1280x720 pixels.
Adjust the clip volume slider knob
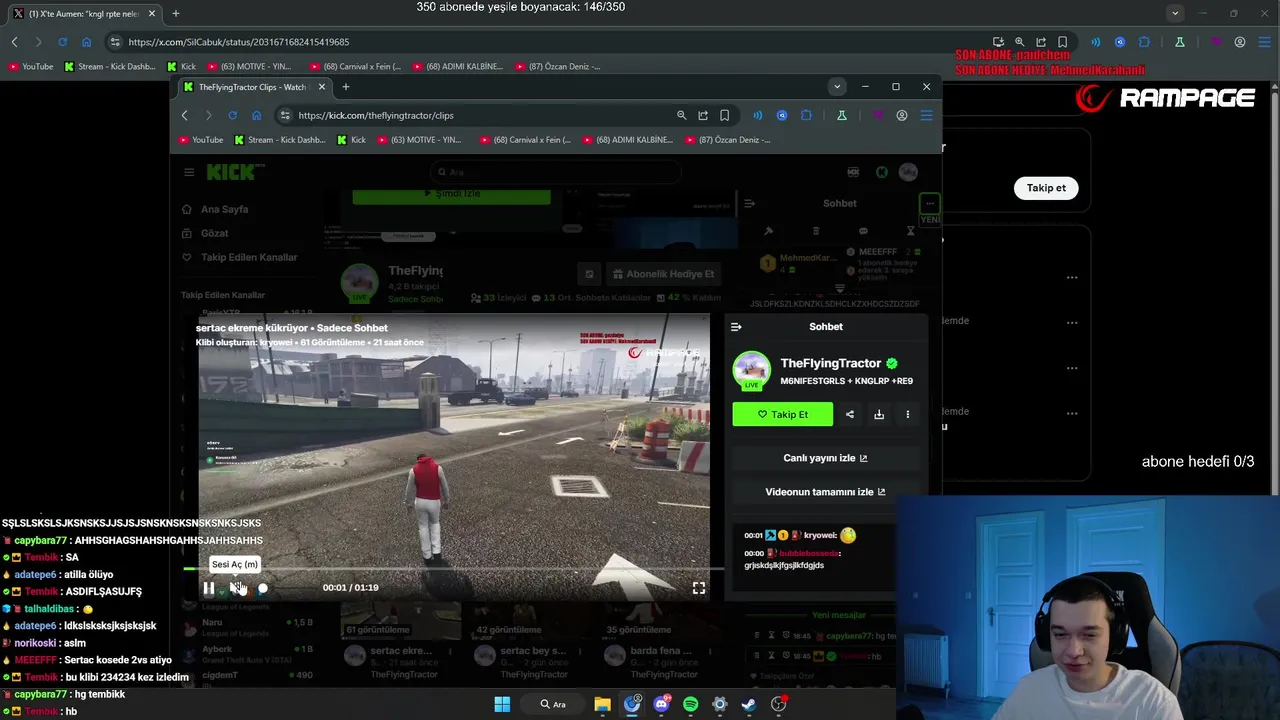pyautogui.click(x=263, y=588)
